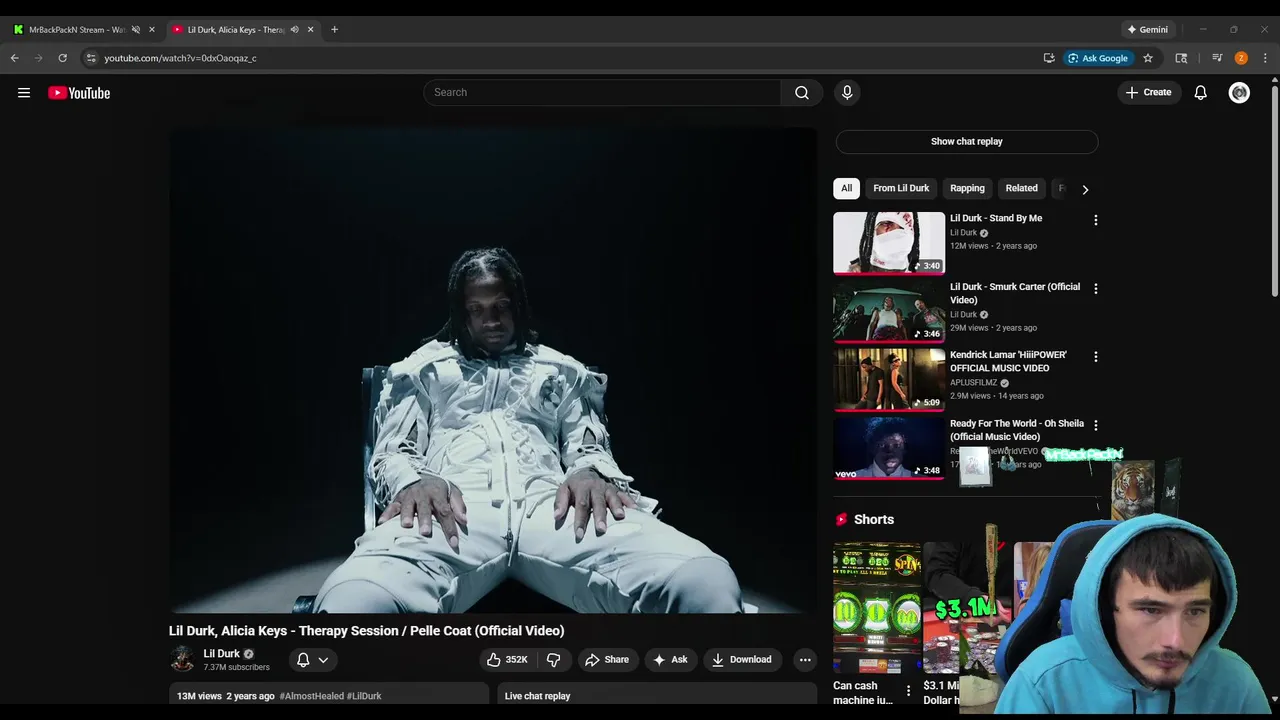Open Kendrick Lamar HiiiPOWER thumbnail
Screen dimensions: 1280x720
tap(889, 379)
